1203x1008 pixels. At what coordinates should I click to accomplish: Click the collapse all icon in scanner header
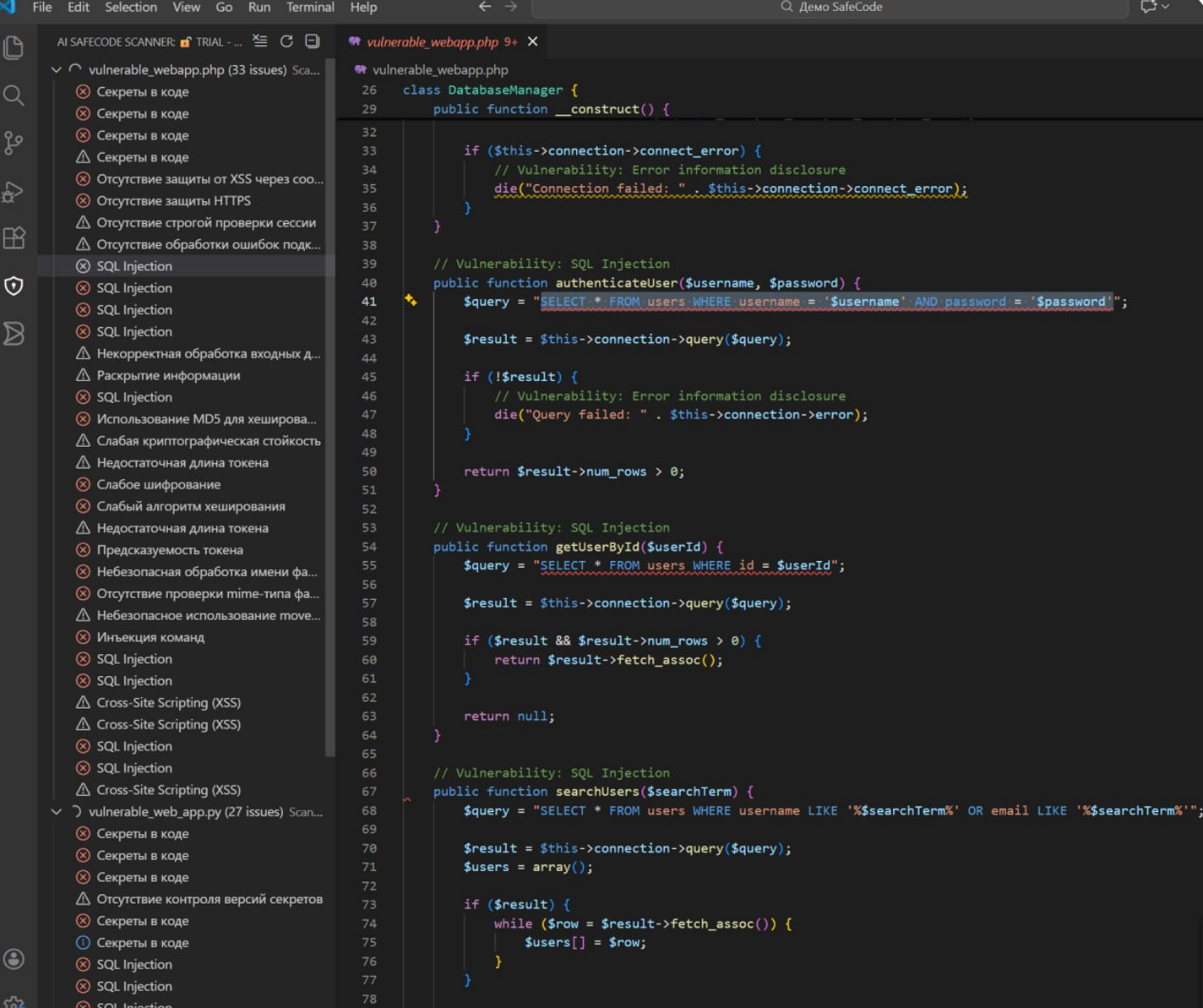click(x=313, y=41)
